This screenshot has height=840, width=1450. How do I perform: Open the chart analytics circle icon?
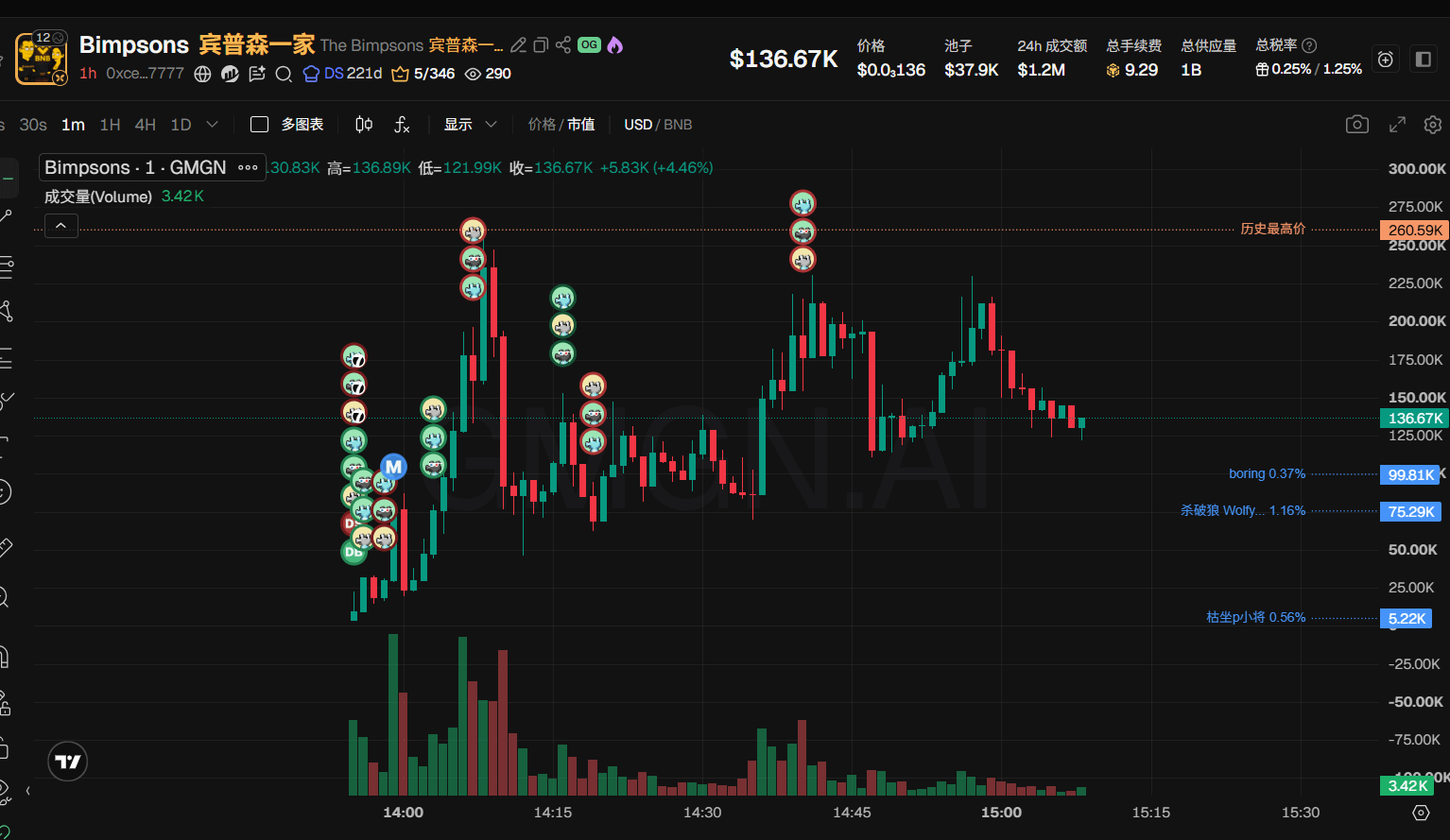pos(230,74)
